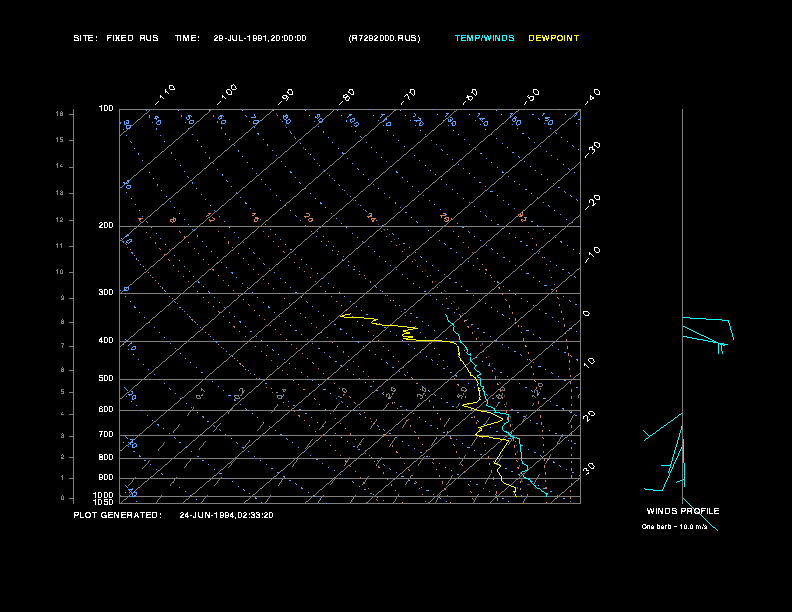Click height axis tick label 14

click(60, 166)
